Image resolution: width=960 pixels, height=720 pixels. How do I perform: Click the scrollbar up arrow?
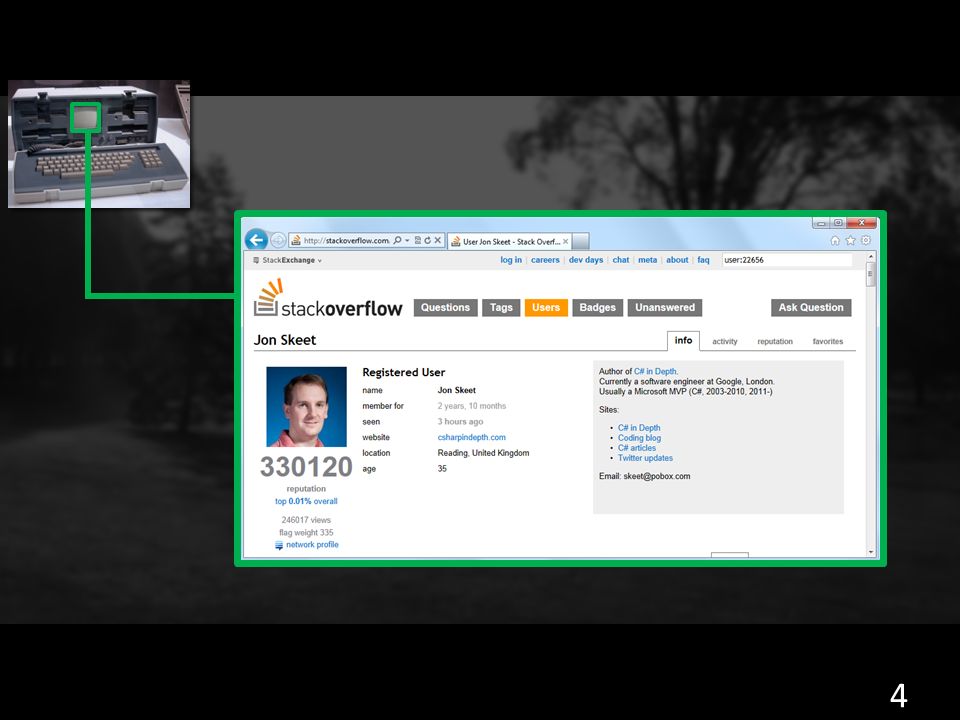point(871,257)
